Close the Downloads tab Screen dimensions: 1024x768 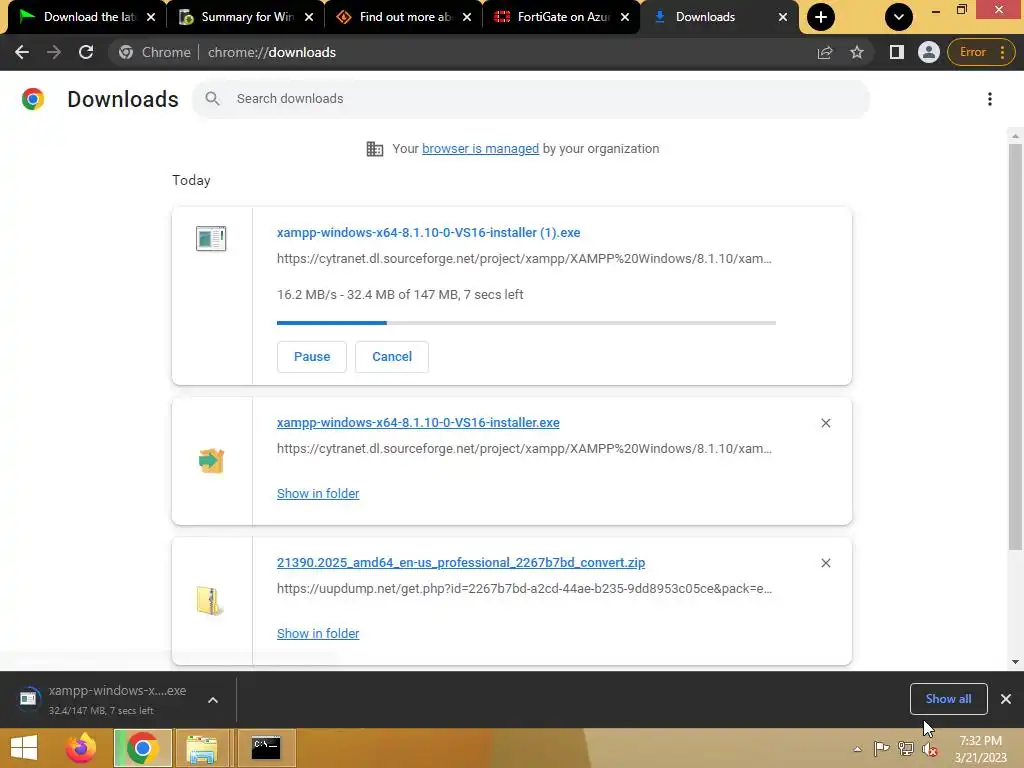[x=782, y=17]
